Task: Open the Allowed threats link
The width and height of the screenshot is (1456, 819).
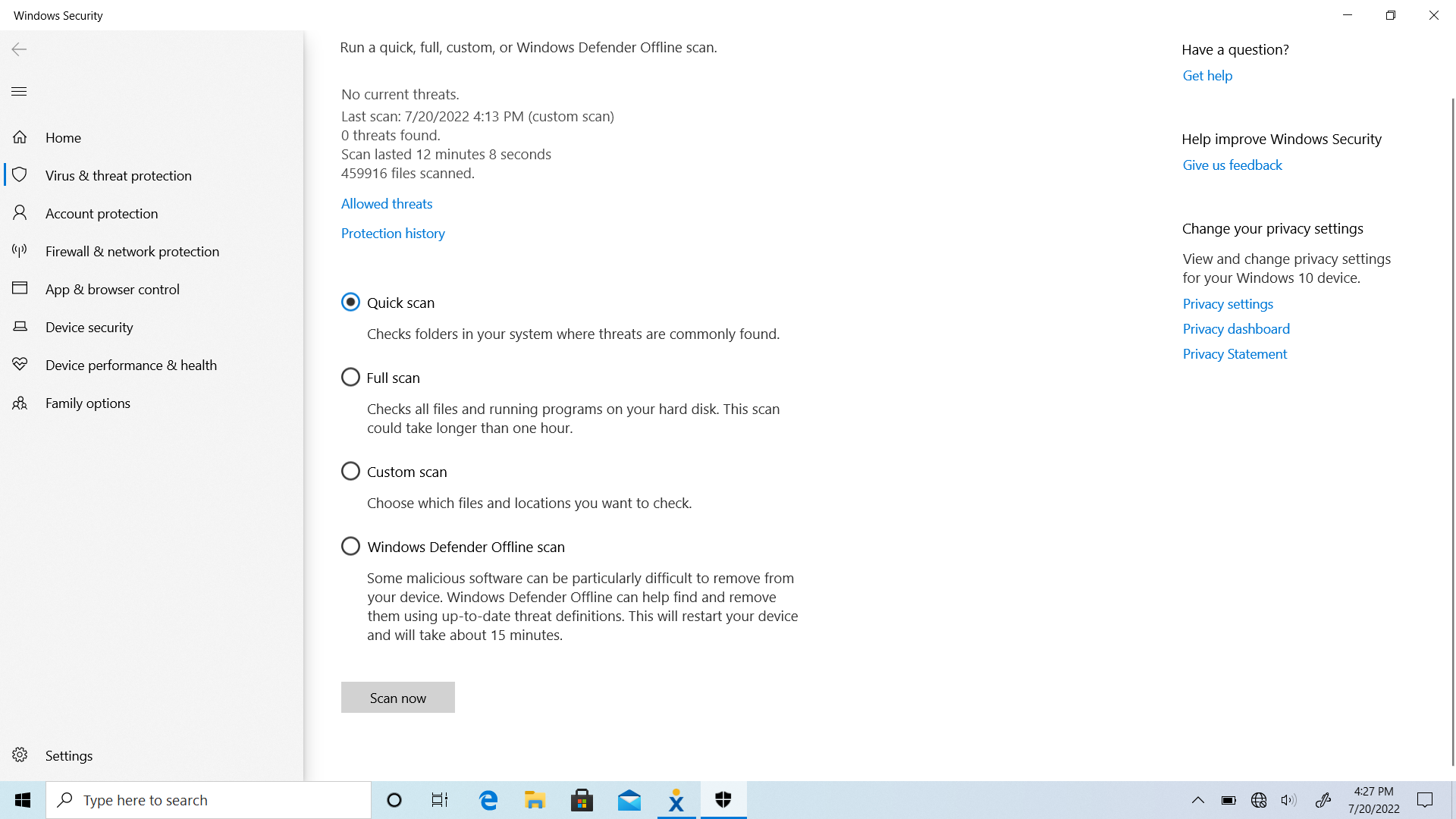Action: point(387,204)
